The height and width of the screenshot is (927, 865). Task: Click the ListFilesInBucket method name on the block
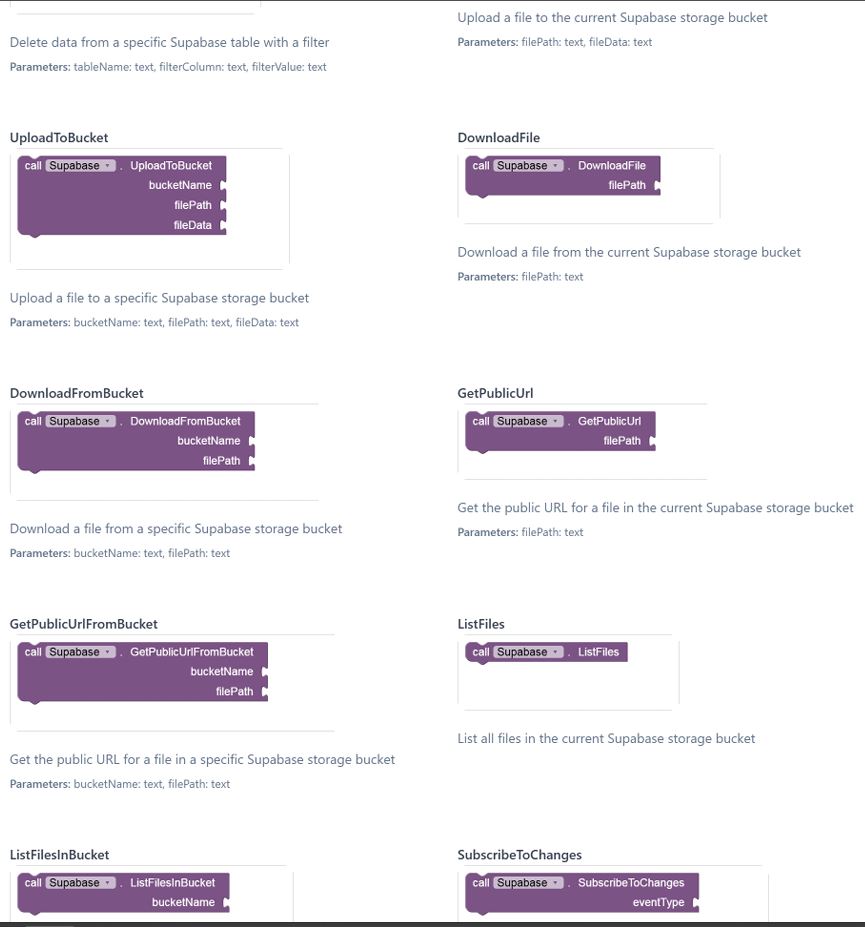tap(172, 884)
